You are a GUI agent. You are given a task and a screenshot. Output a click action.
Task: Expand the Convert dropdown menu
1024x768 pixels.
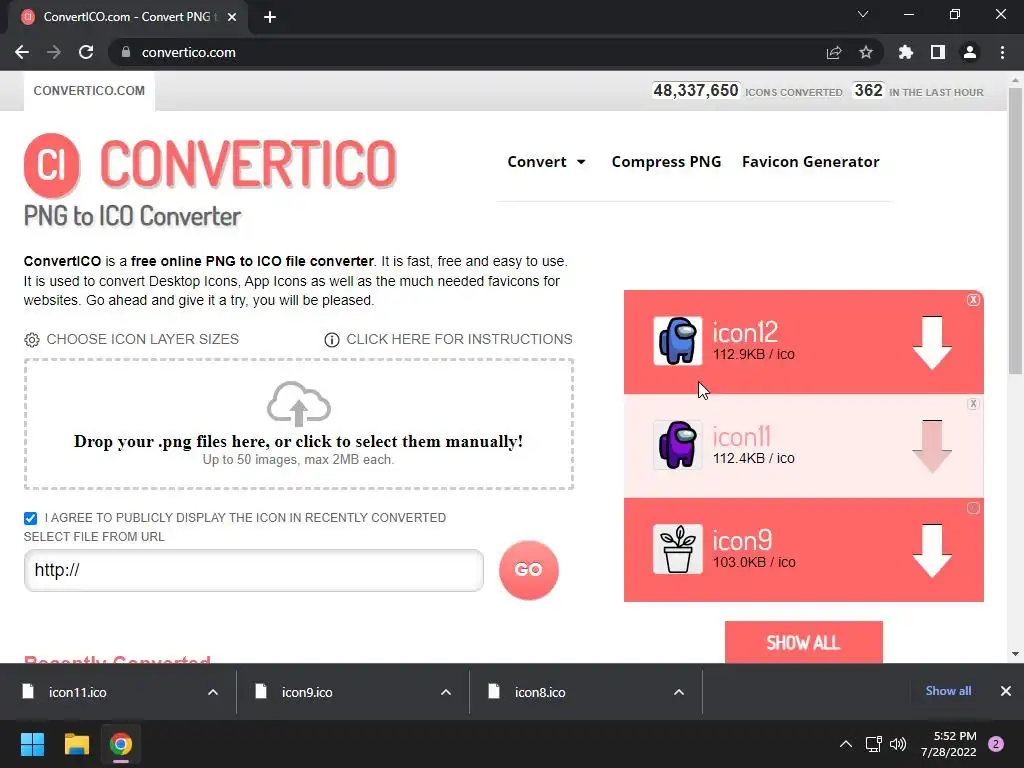coord(547,162)
